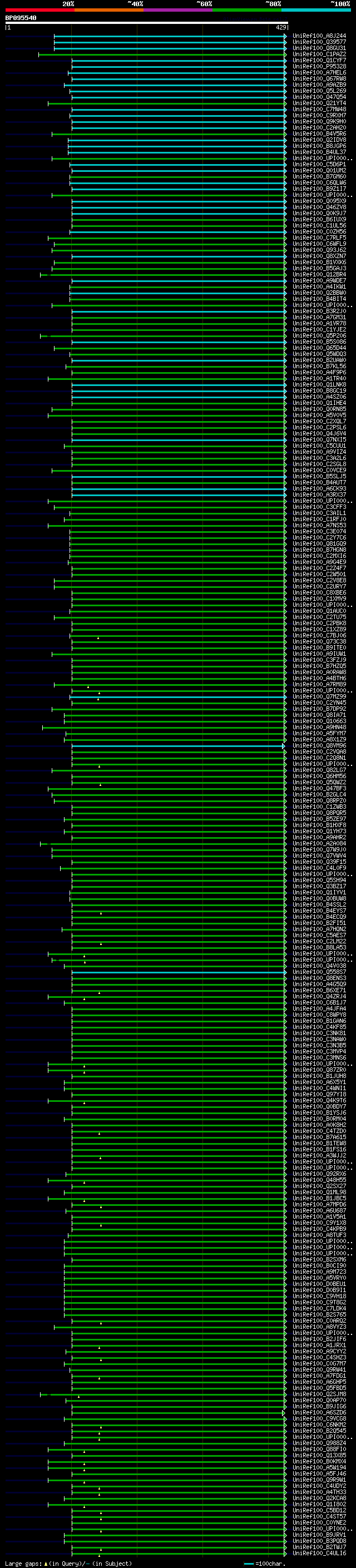Click the cyan alignment bar of Q558S7
Screen dimensions: 356x1568
pyautogui.click(x=179, y=973)
